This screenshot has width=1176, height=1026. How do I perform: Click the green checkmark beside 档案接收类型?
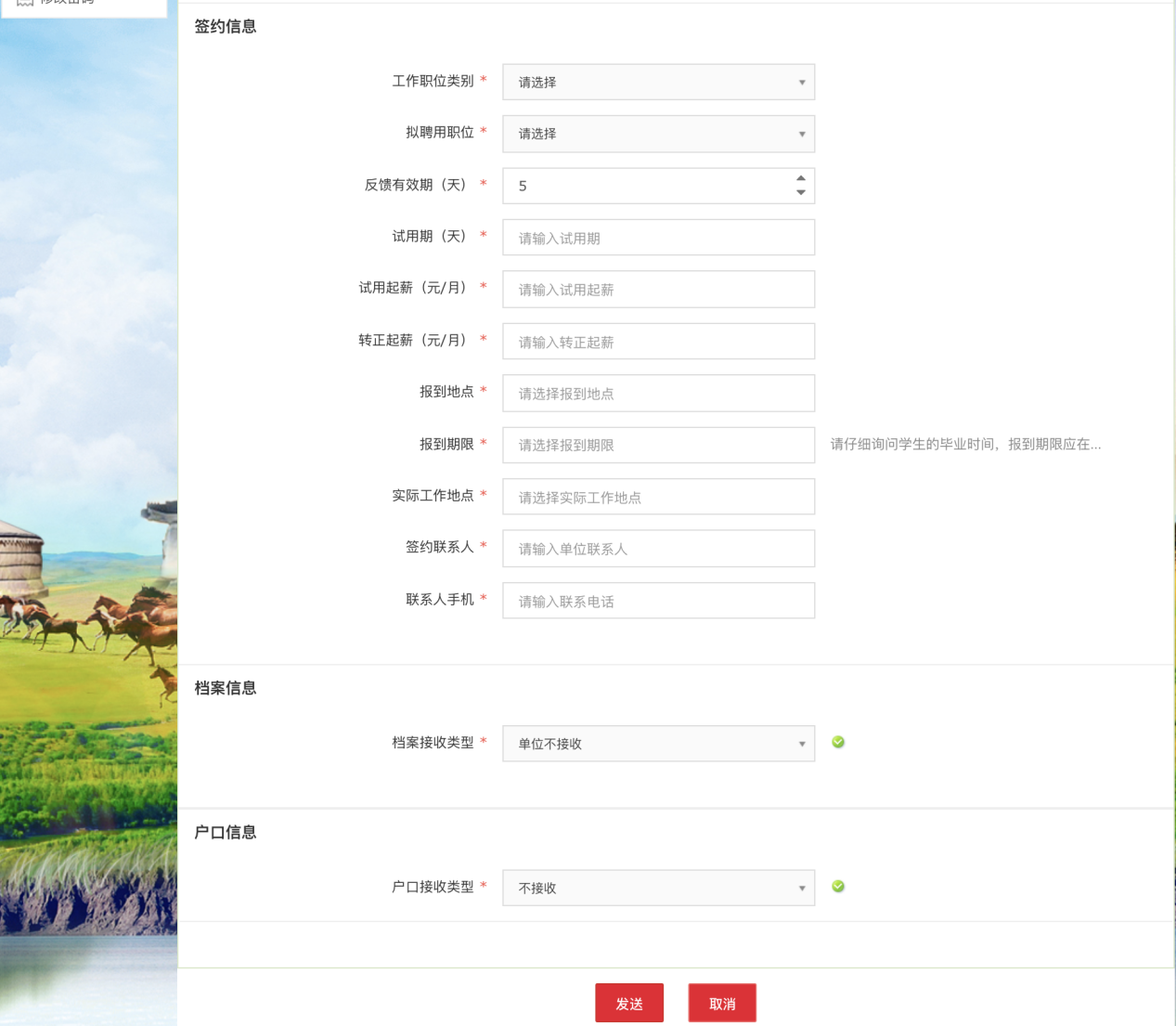(x=838, y=743)
